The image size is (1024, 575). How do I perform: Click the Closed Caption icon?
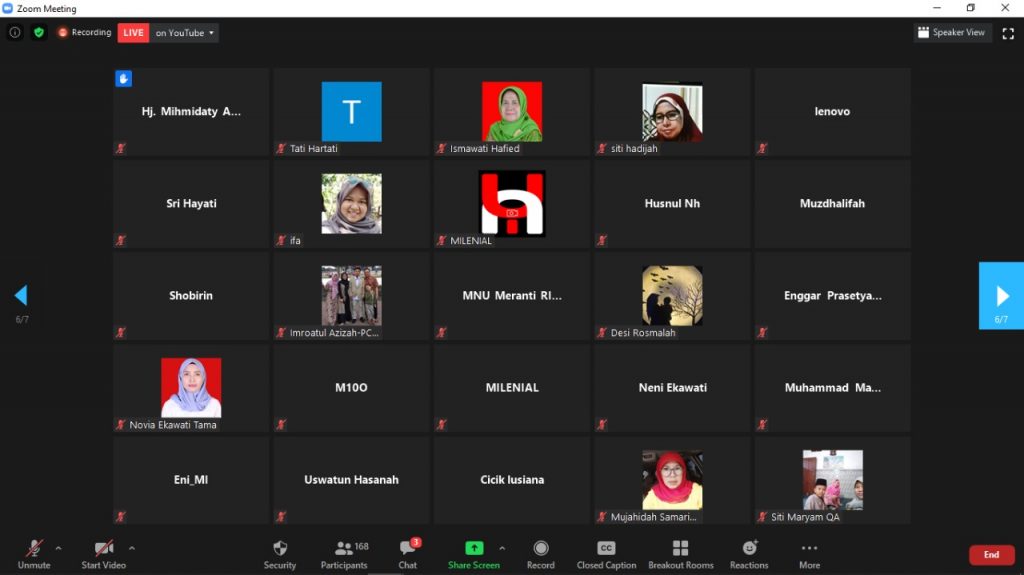coord(606,549)
